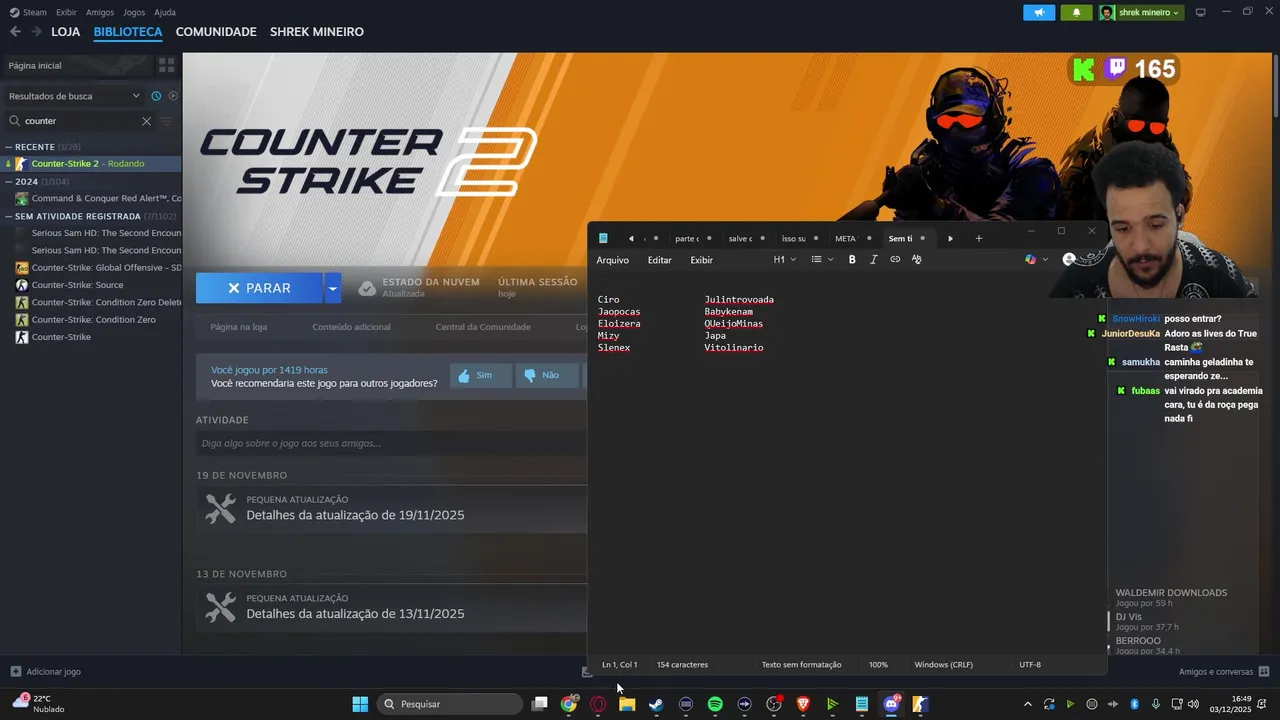The image size is (1280, 720).
Task: Open Notepad list style dropdown
Action: click(x=822, y=260)
